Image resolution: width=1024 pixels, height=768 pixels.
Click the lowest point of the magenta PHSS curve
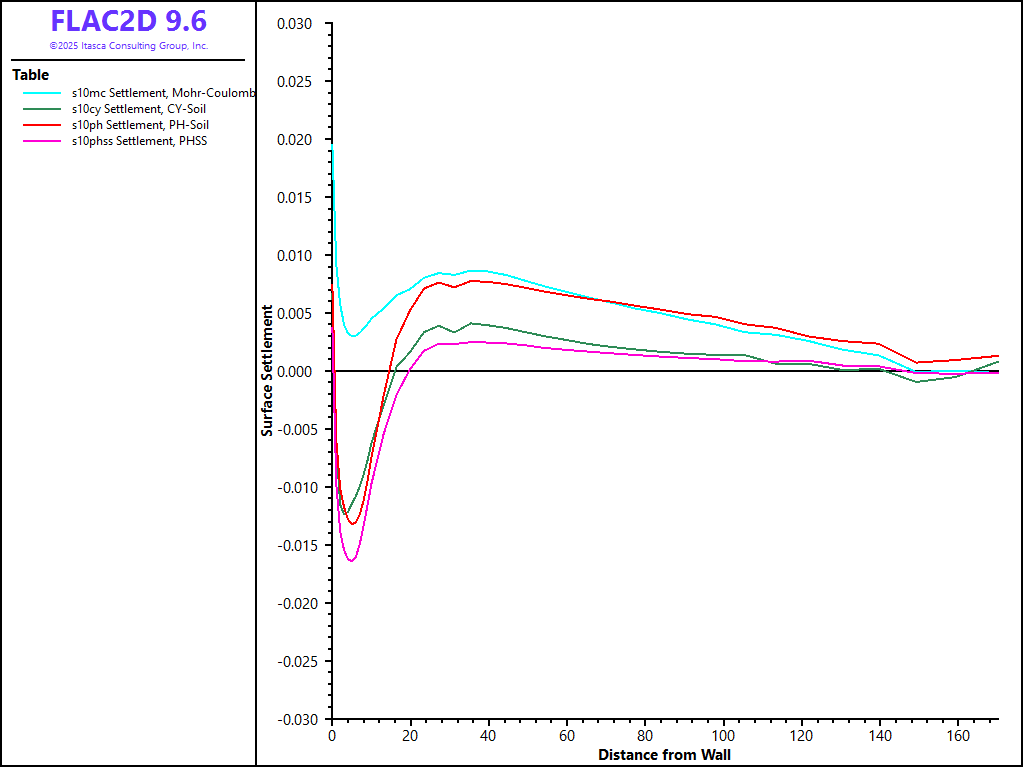coord(351,560)
